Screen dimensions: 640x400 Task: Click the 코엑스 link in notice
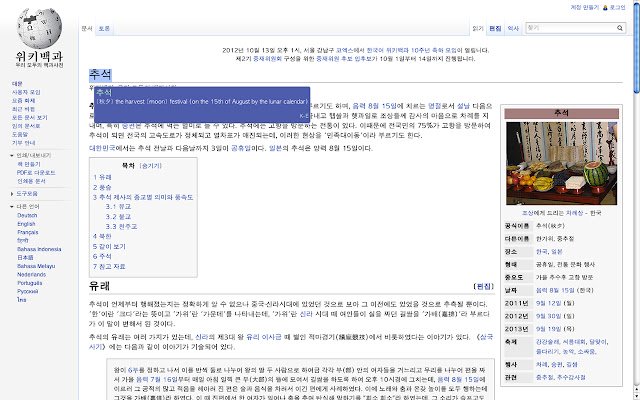346,50
